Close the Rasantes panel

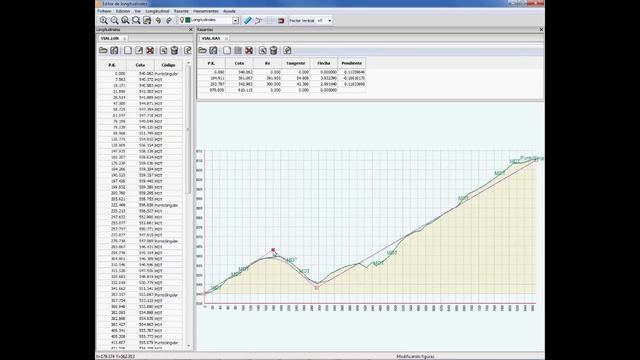[541, 30]
